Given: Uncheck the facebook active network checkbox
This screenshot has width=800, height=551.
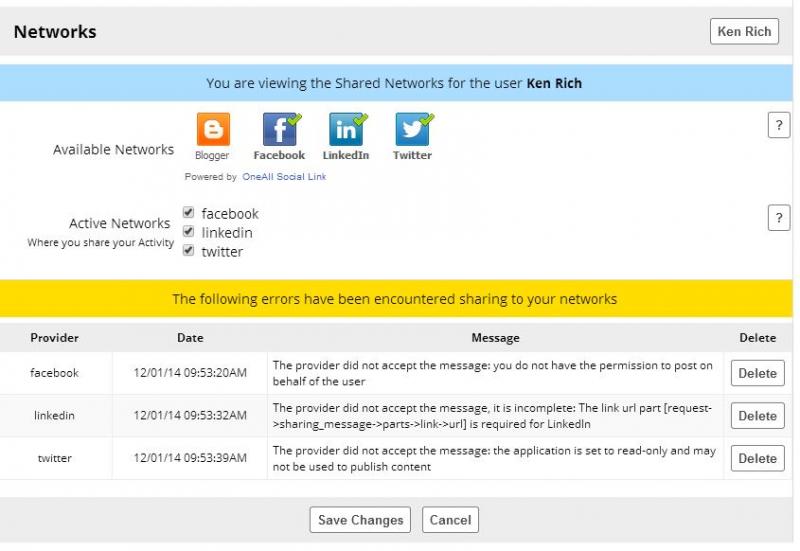Looking at the screenshot, I should pos(189,213).
